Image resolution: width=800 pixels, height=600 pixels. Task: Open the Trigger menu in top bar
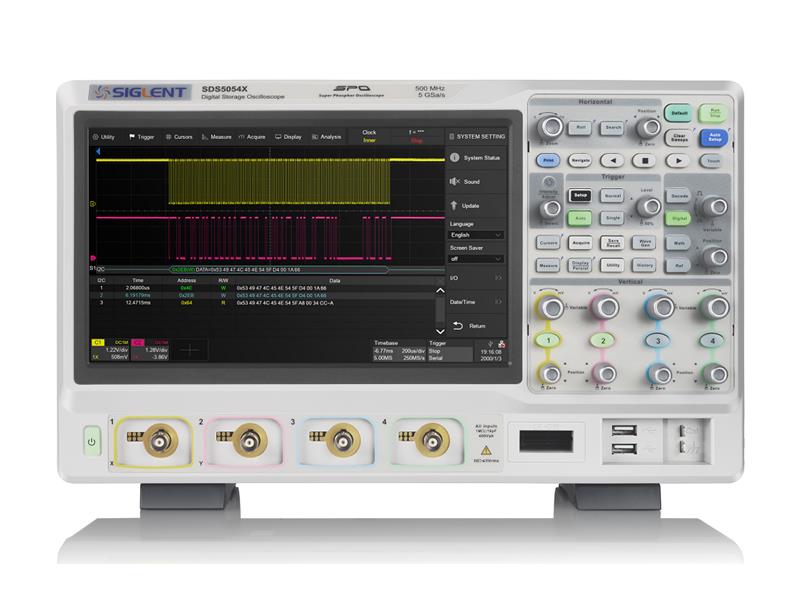(141, 136)
